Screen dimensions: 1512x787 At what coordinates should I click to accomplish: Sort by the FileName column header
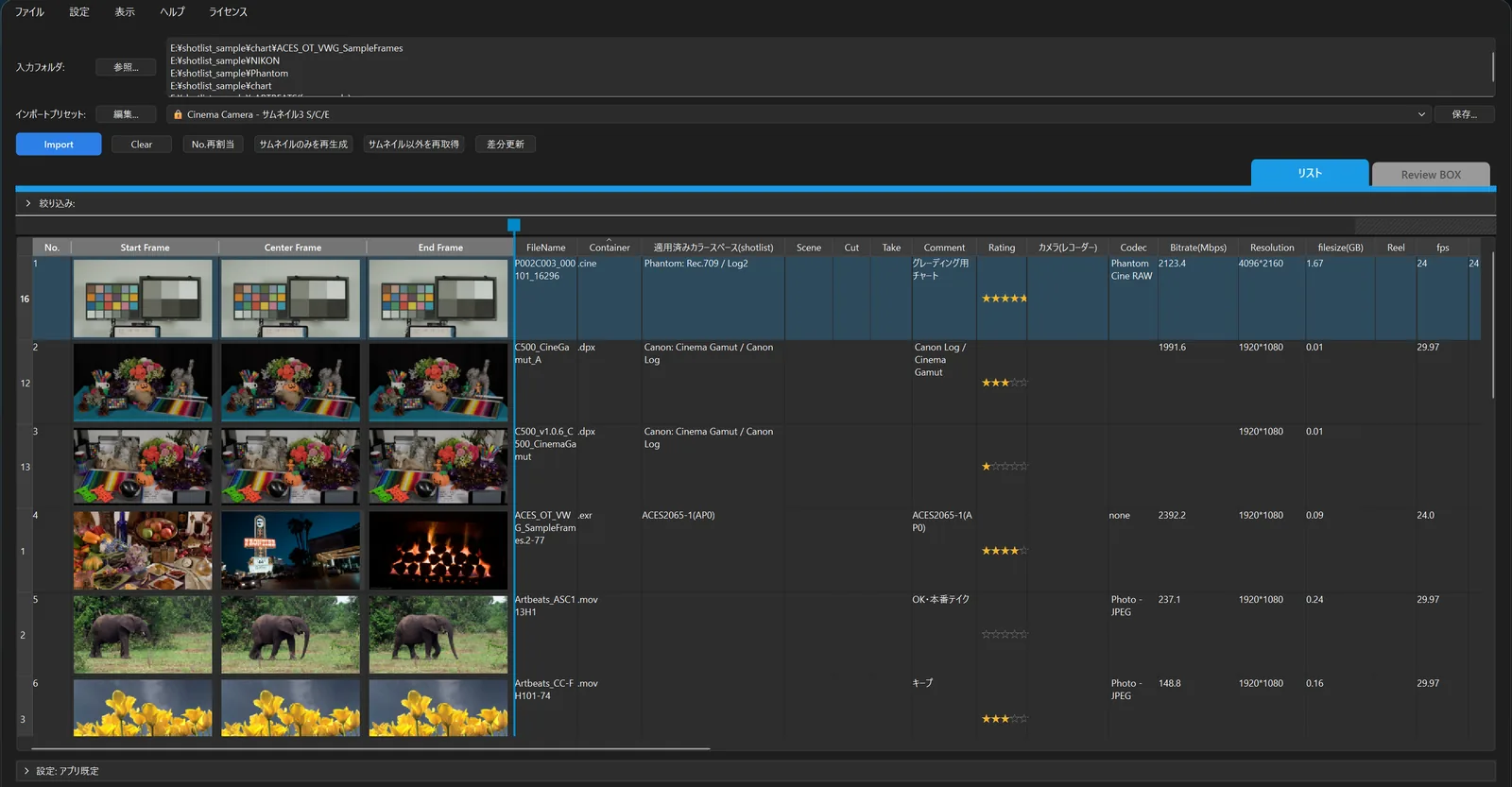click(546, 248)
